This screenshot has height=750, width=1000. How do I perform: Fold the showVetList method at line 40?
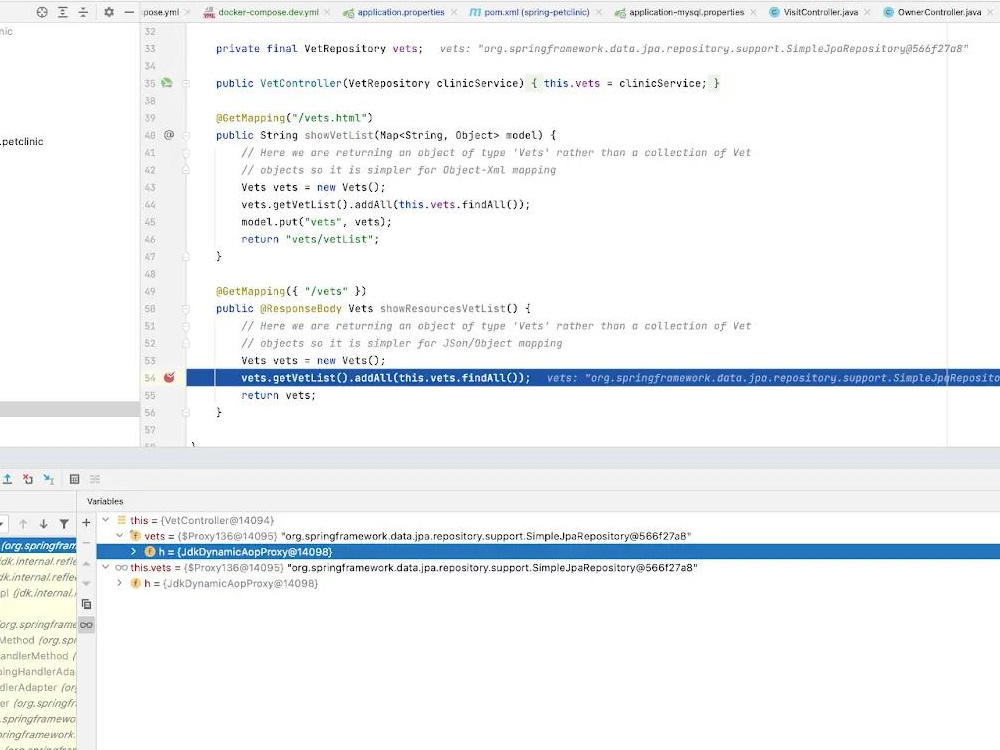186,135
